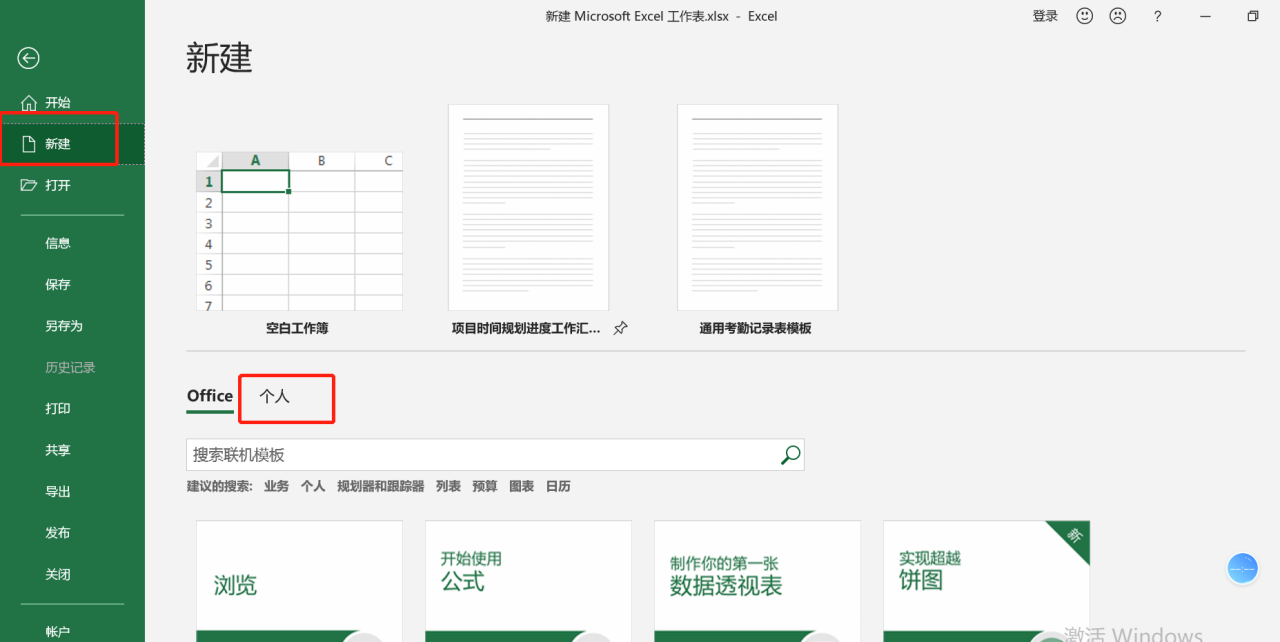Image resolution: width=1280 pixels, height=642 pixels.
Task: Click the question mark help icon
Action: point(1158,16)
